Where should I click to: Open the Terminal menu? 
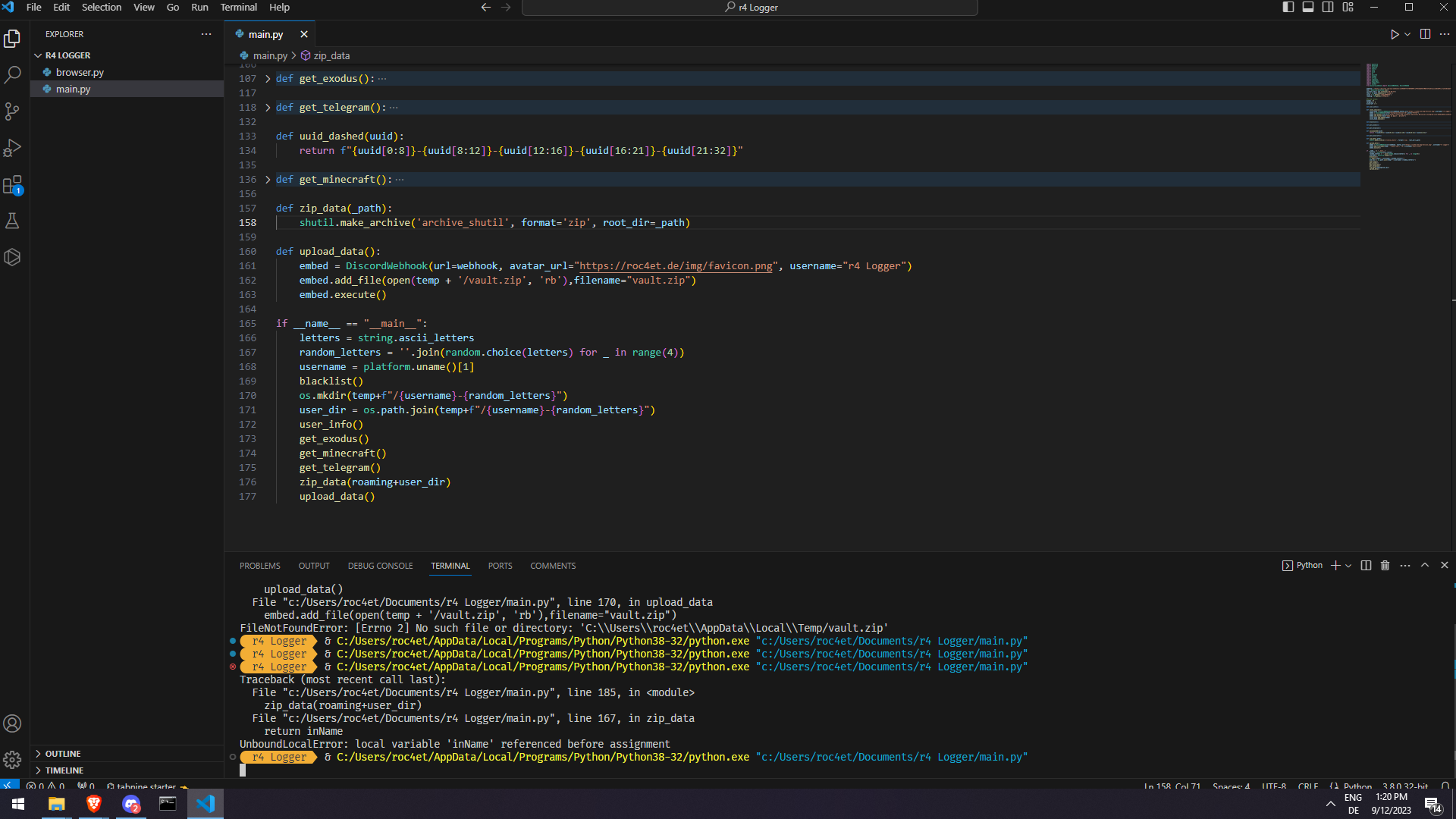(x=238, y=8)
